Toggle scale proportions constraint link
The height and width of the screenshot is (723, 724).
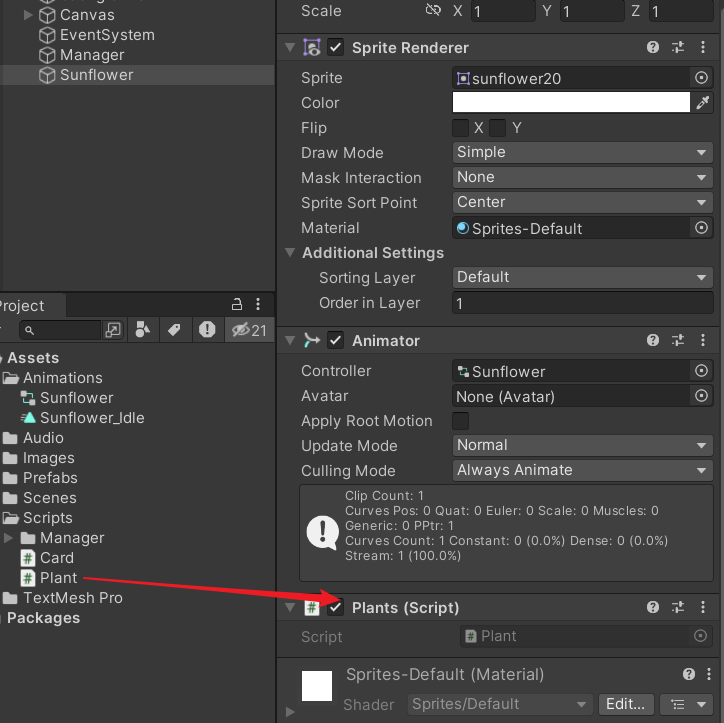pos(433,10)
